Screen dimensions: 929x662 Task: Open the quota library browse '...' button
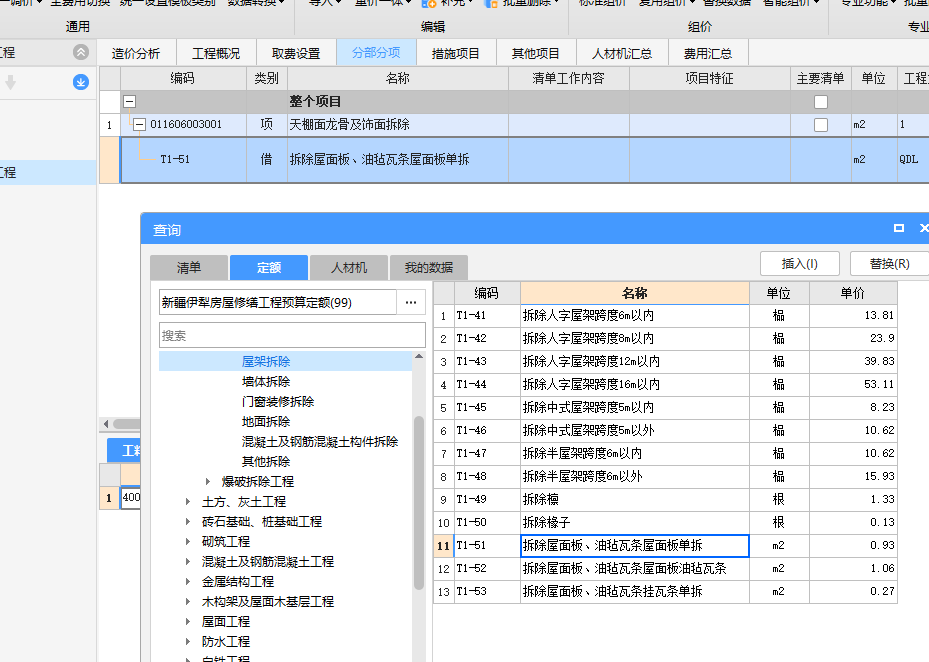pyautogui.click(x=411, y=302)
